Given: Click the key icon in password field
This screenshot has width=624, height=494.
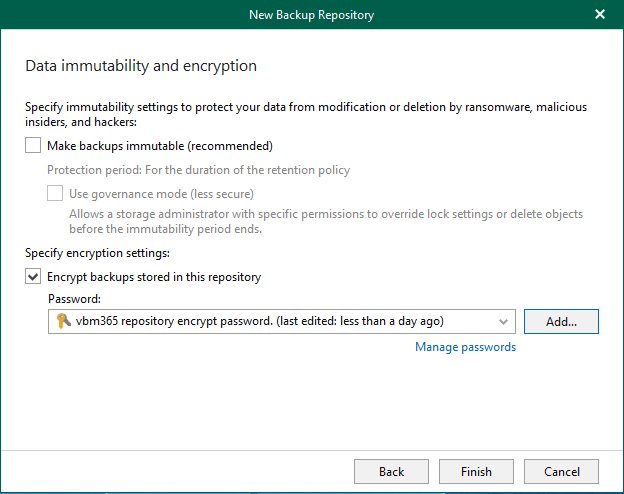Looking at the screenshot, I should click(x=62, y=321).
